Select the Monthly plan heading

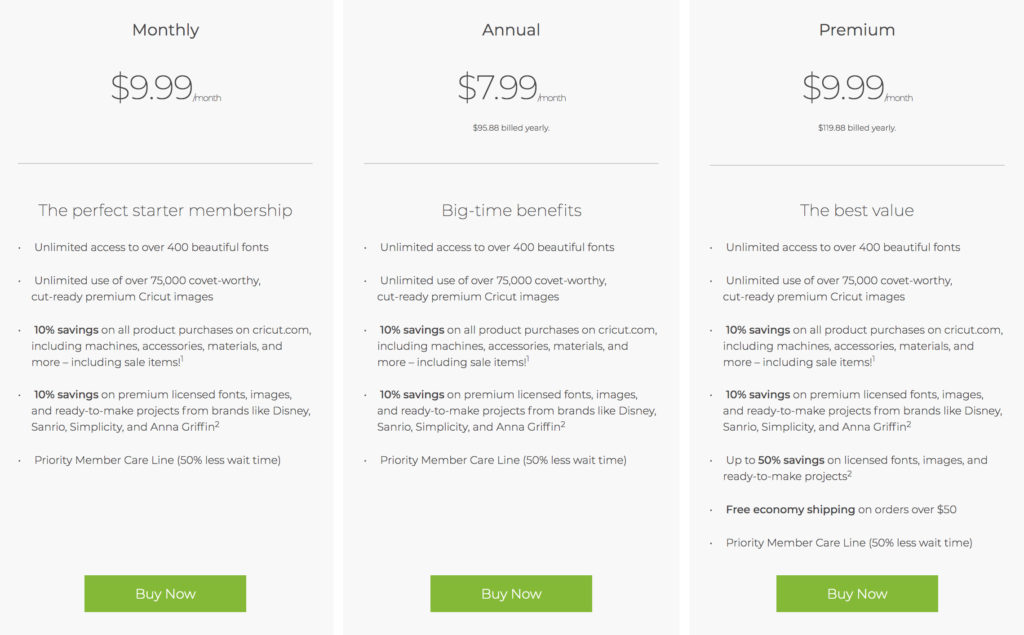point(165,30)
